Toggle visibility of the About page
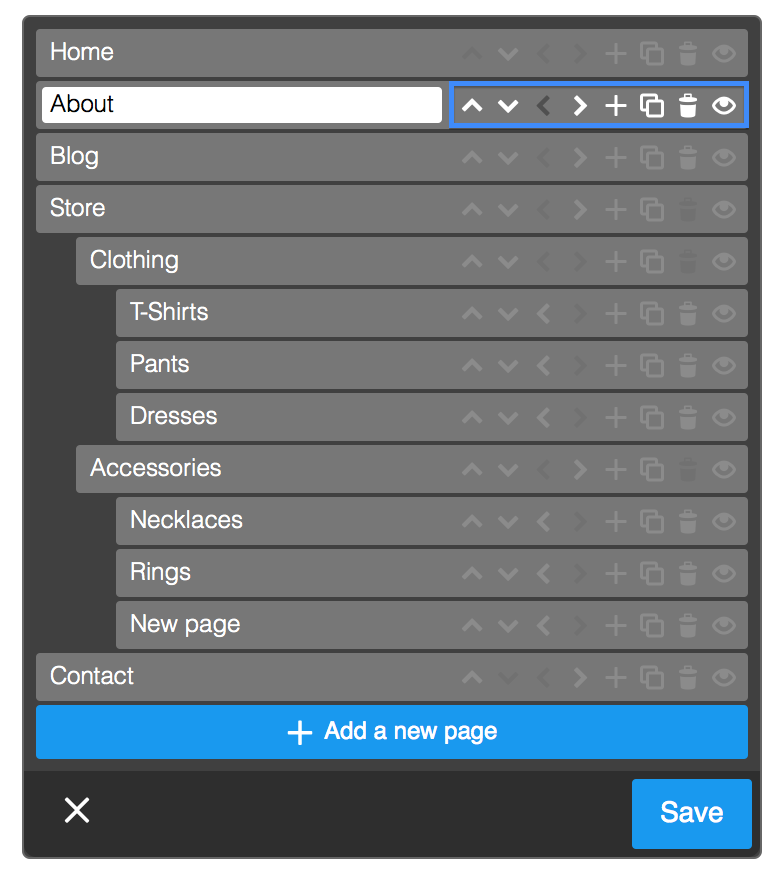Image resolution: width=780 pixels, height=876 pixels. point(724,106)
